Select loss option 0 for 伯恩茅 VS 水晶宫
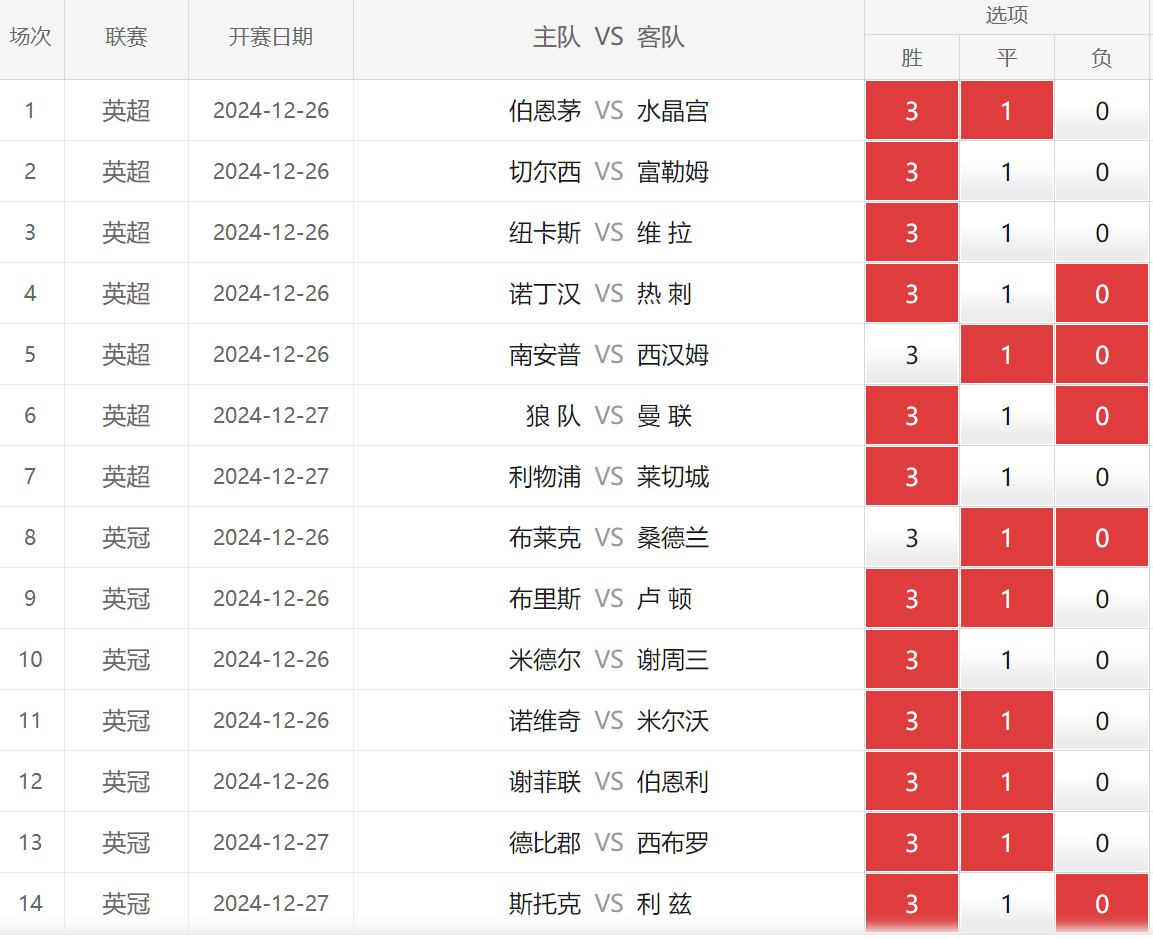Screen dimensions: 1153x939 (1102, 110)
